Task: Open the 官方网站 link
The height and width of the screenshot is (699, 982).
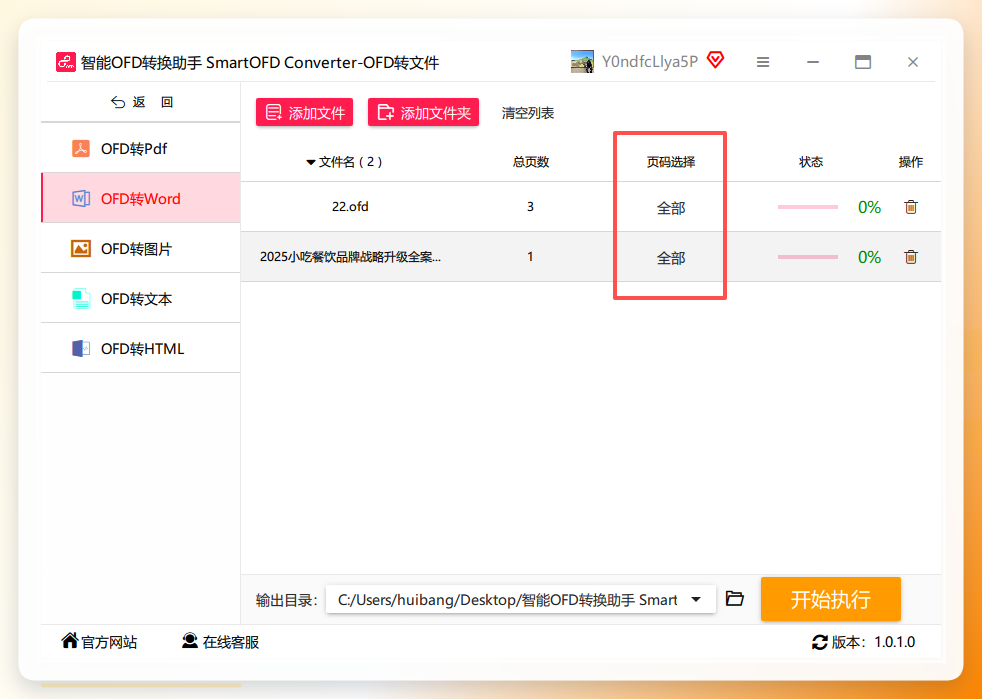Action: click(x=99, y=642)
